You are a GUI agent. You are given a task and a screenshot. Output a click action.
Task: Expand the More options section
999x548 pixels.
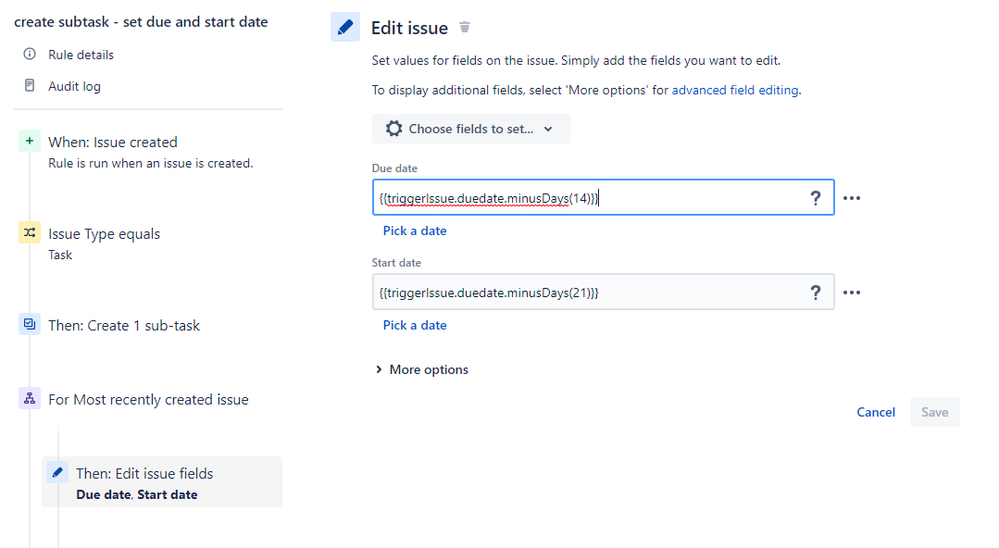tap(421, 369)
